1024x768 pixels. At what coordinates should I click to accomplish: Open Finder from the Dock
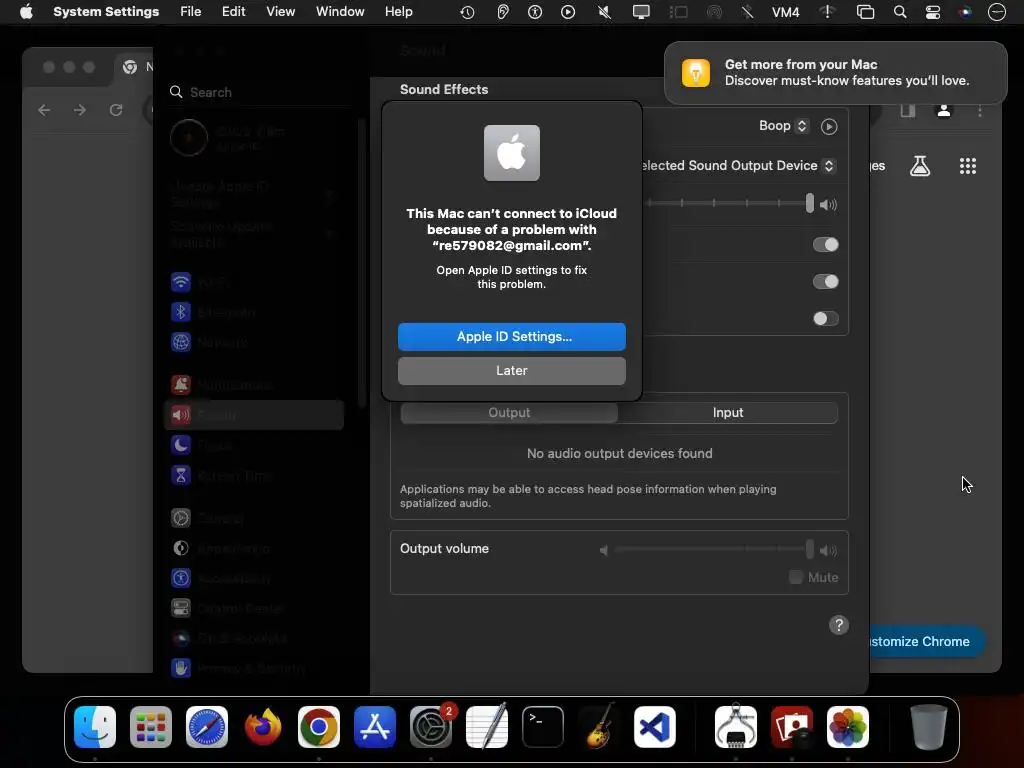(95, 727)
